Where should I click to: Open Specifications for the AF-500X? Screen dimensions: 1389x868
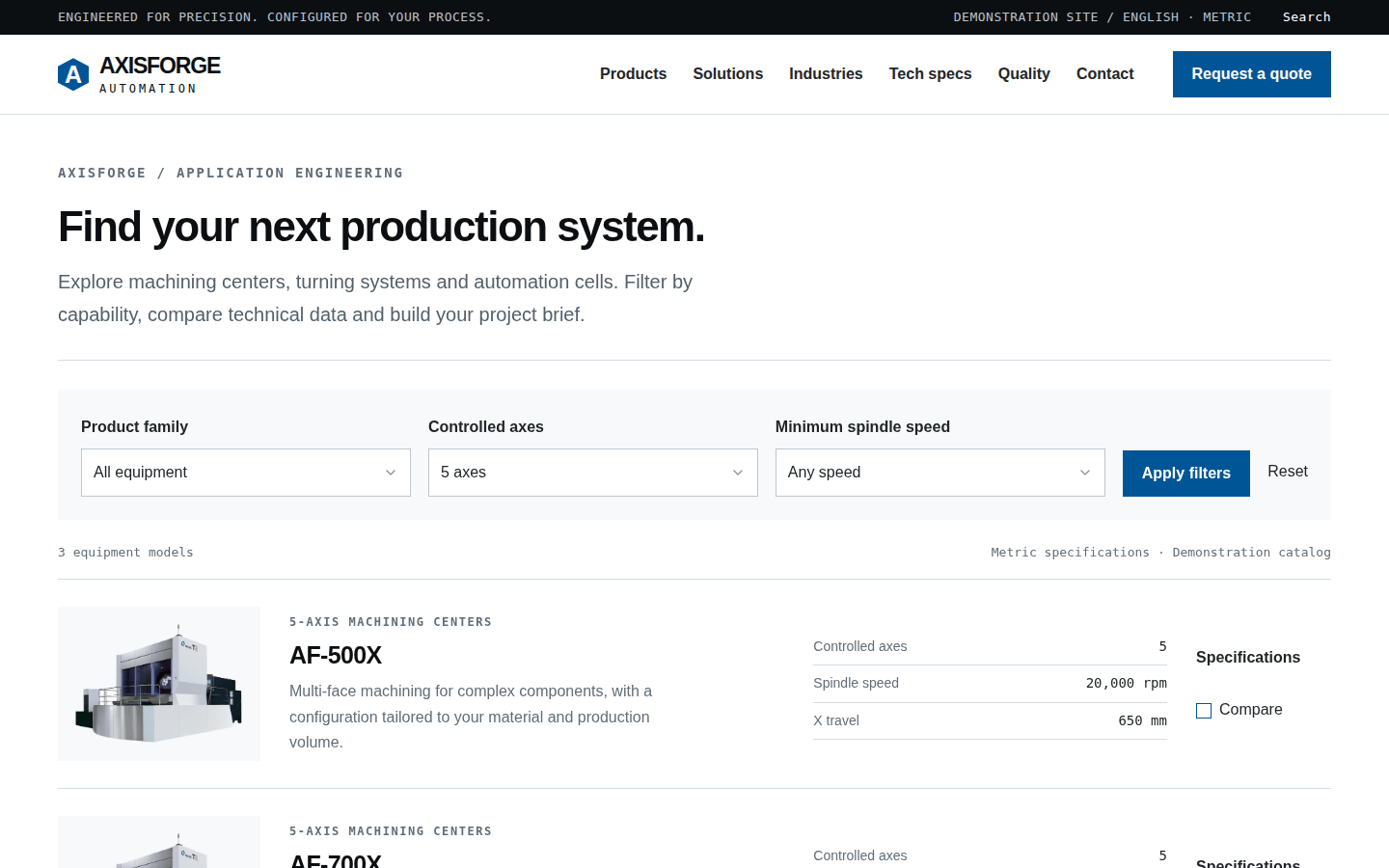pos(1248,658)
